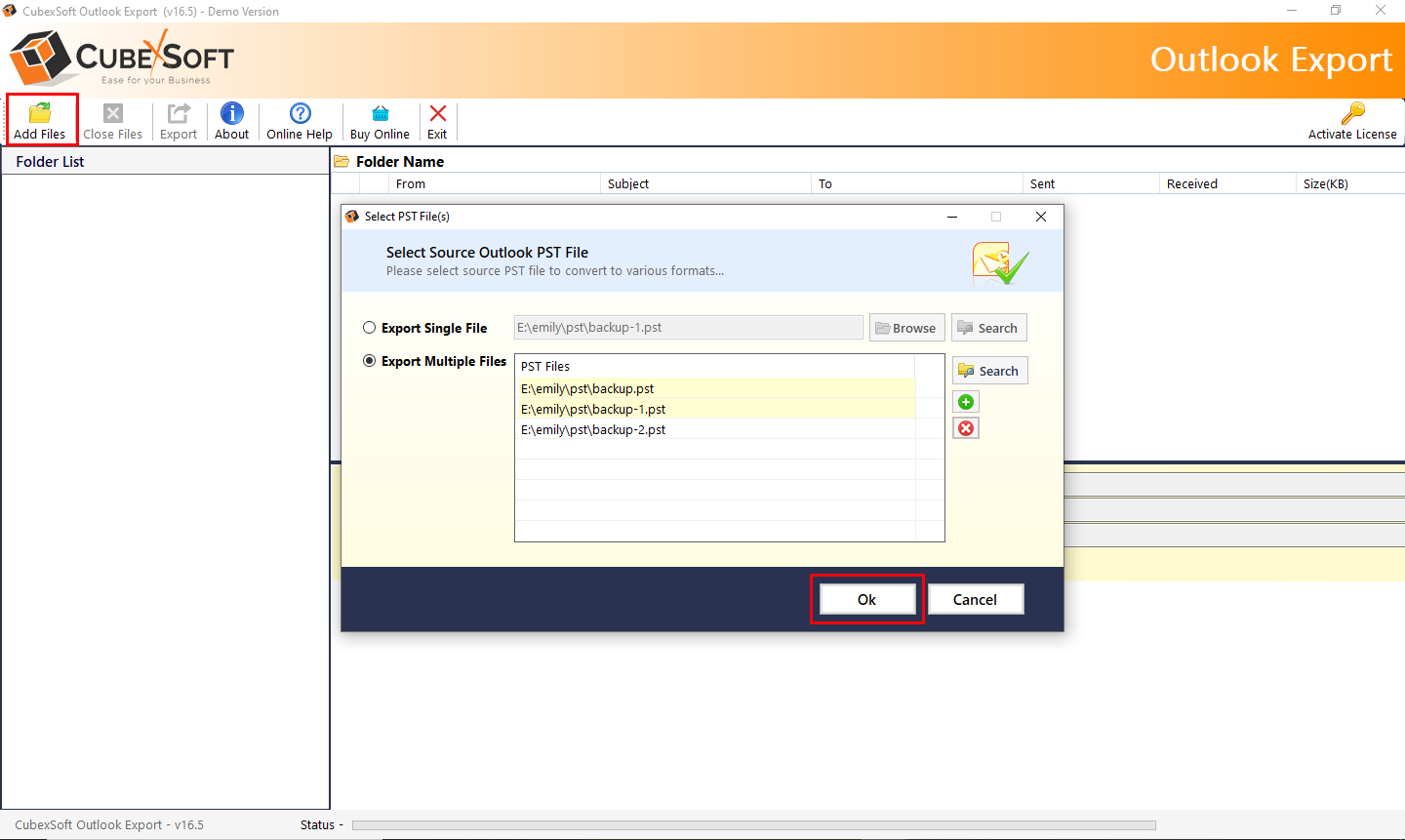
Task: Click the Cancel button
Action: 976,599
